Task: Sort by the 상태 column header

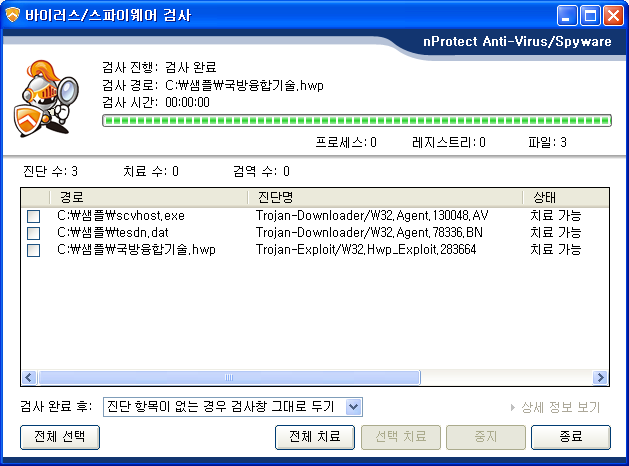Action: pyautogui.click(x=566, y=197)
